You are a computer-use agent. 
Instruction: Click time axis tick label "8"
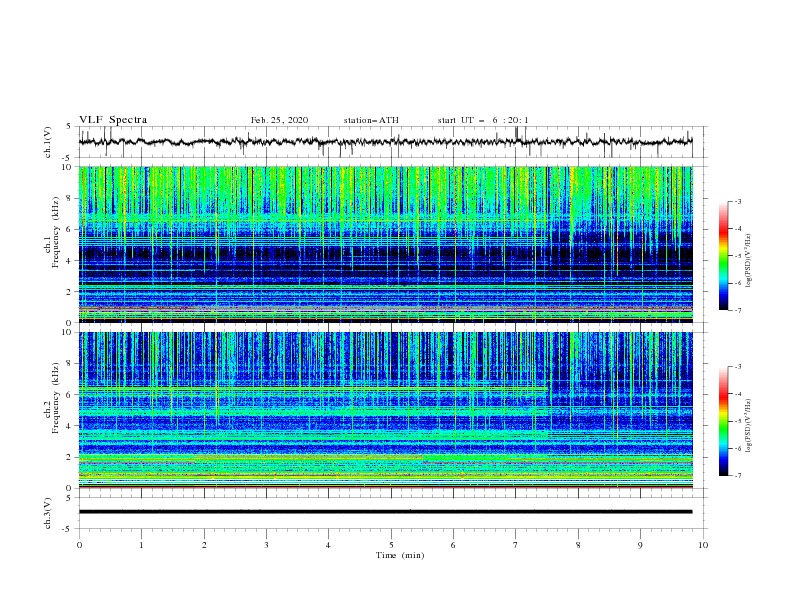click(x=578, y=545)
